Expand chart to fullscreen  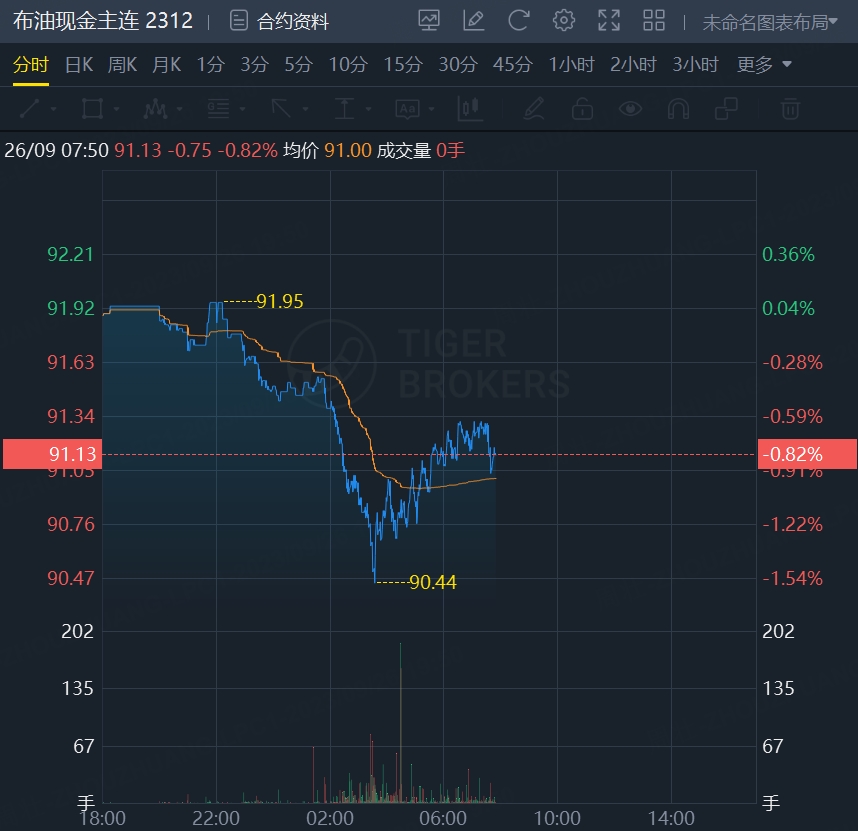(608, 20)
